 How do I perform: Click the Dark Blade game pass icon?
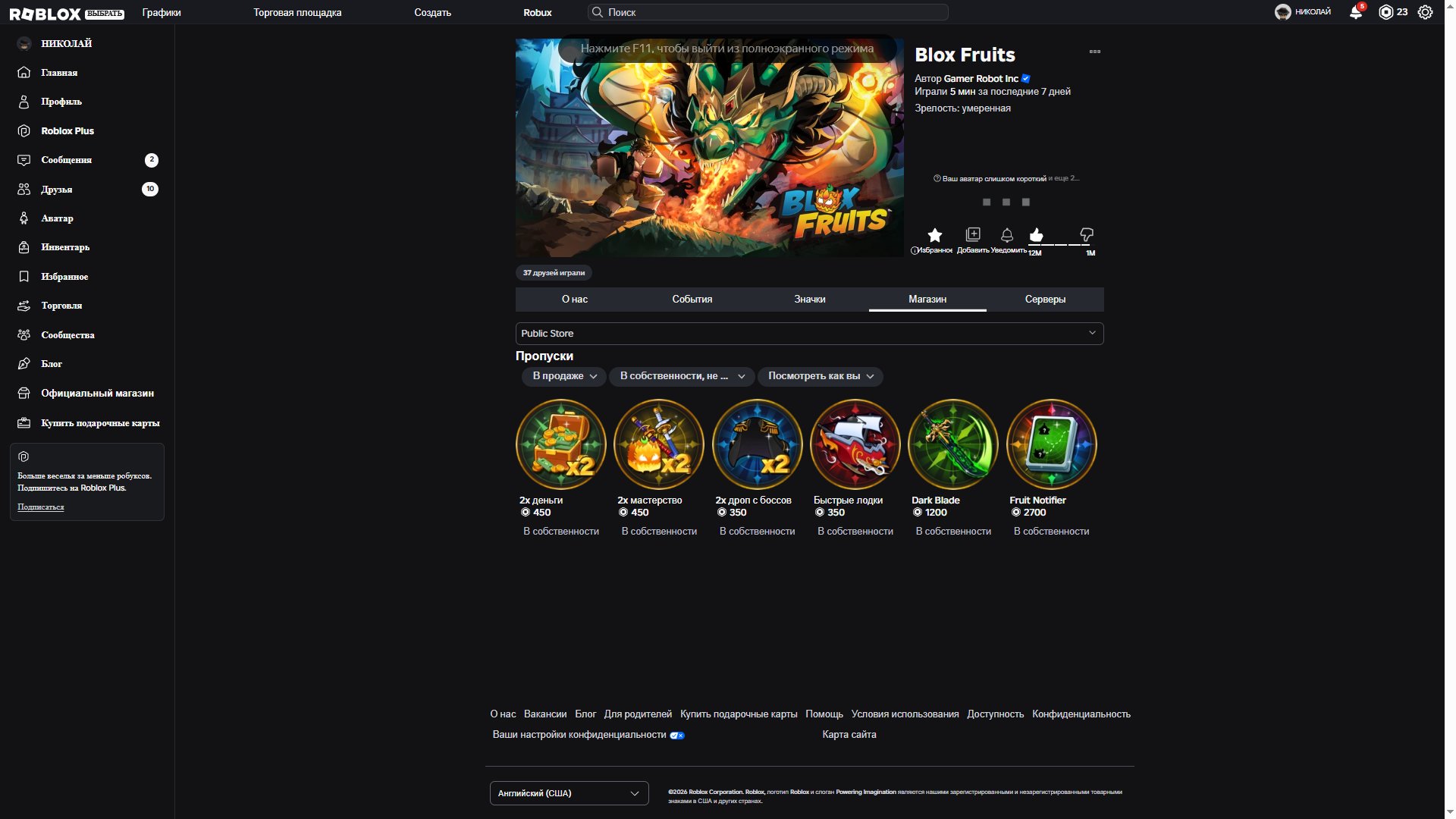pos(952,444)
